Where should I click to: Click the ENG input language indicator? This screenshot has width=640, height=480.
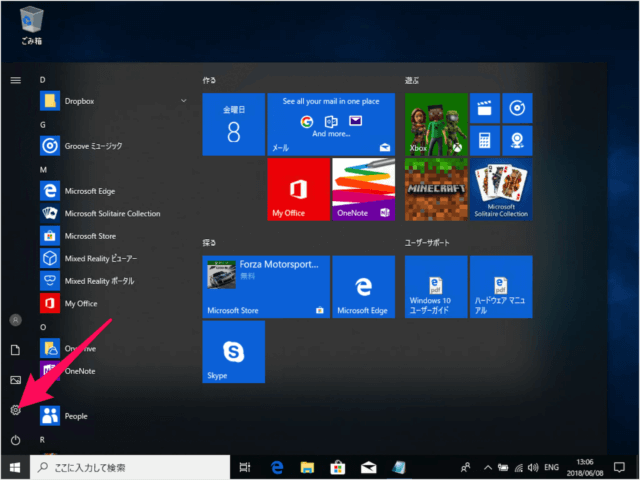tap(551, 467)
